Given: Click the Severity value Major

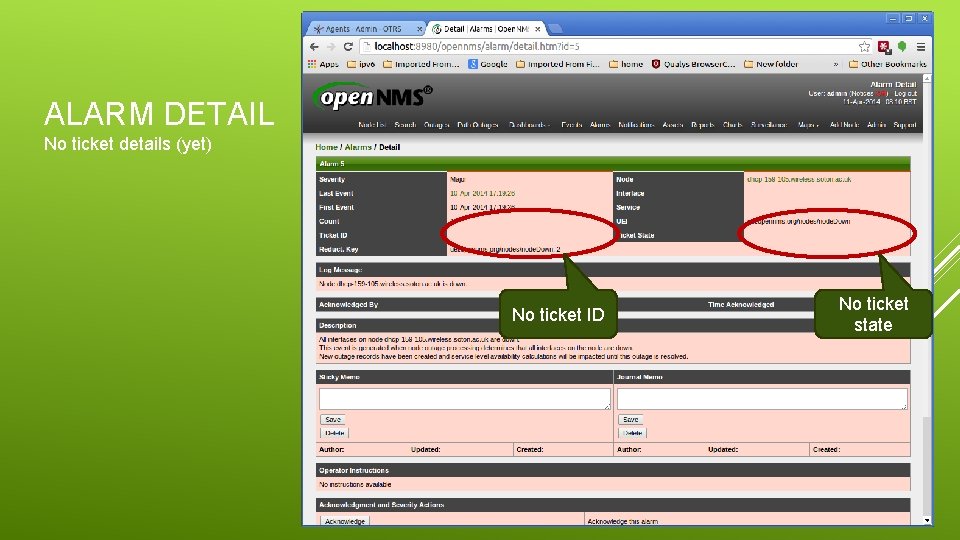Looking at the screenshot, I should [x=457, y=179].
